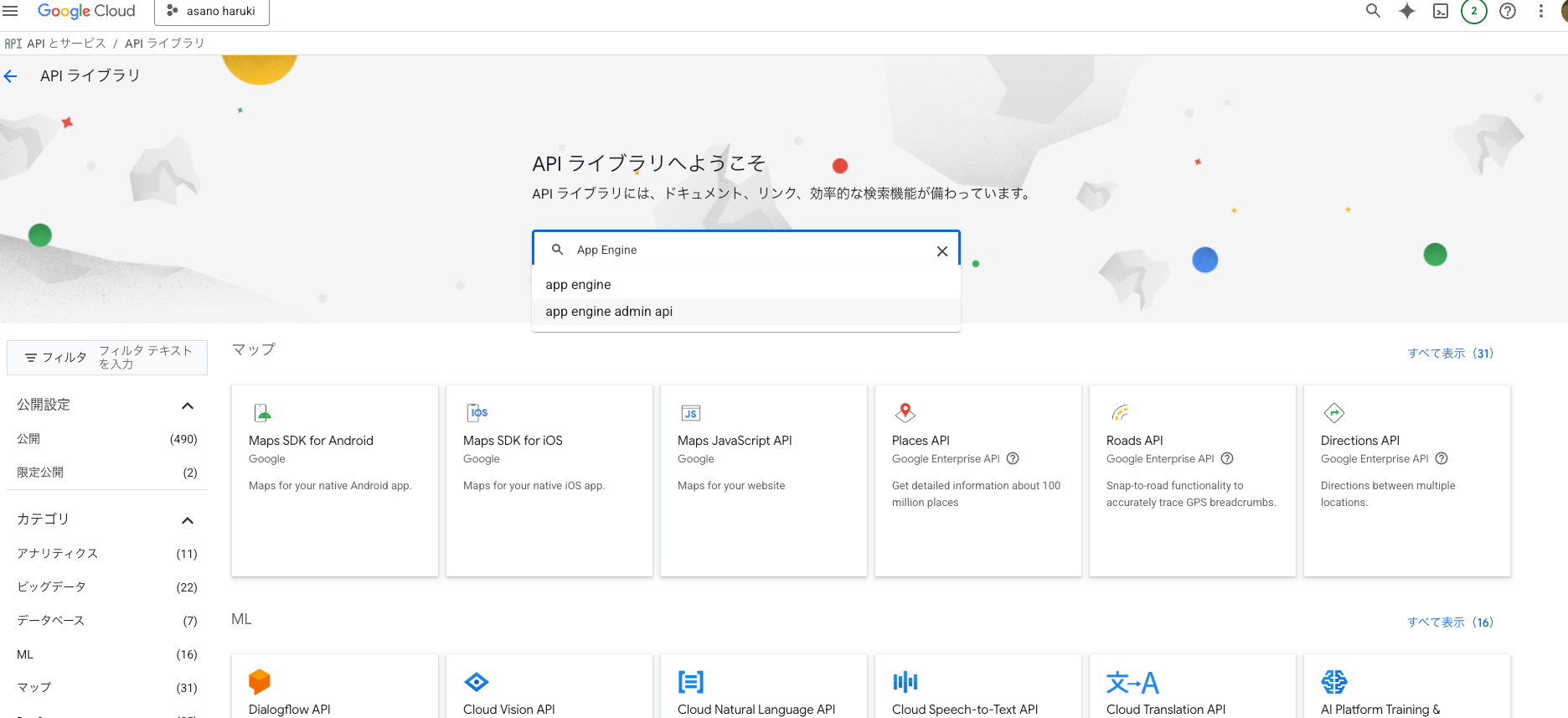Click the Maps JavaScript API JS icon
Viewport: 1568px width, 718px height.
690,413
